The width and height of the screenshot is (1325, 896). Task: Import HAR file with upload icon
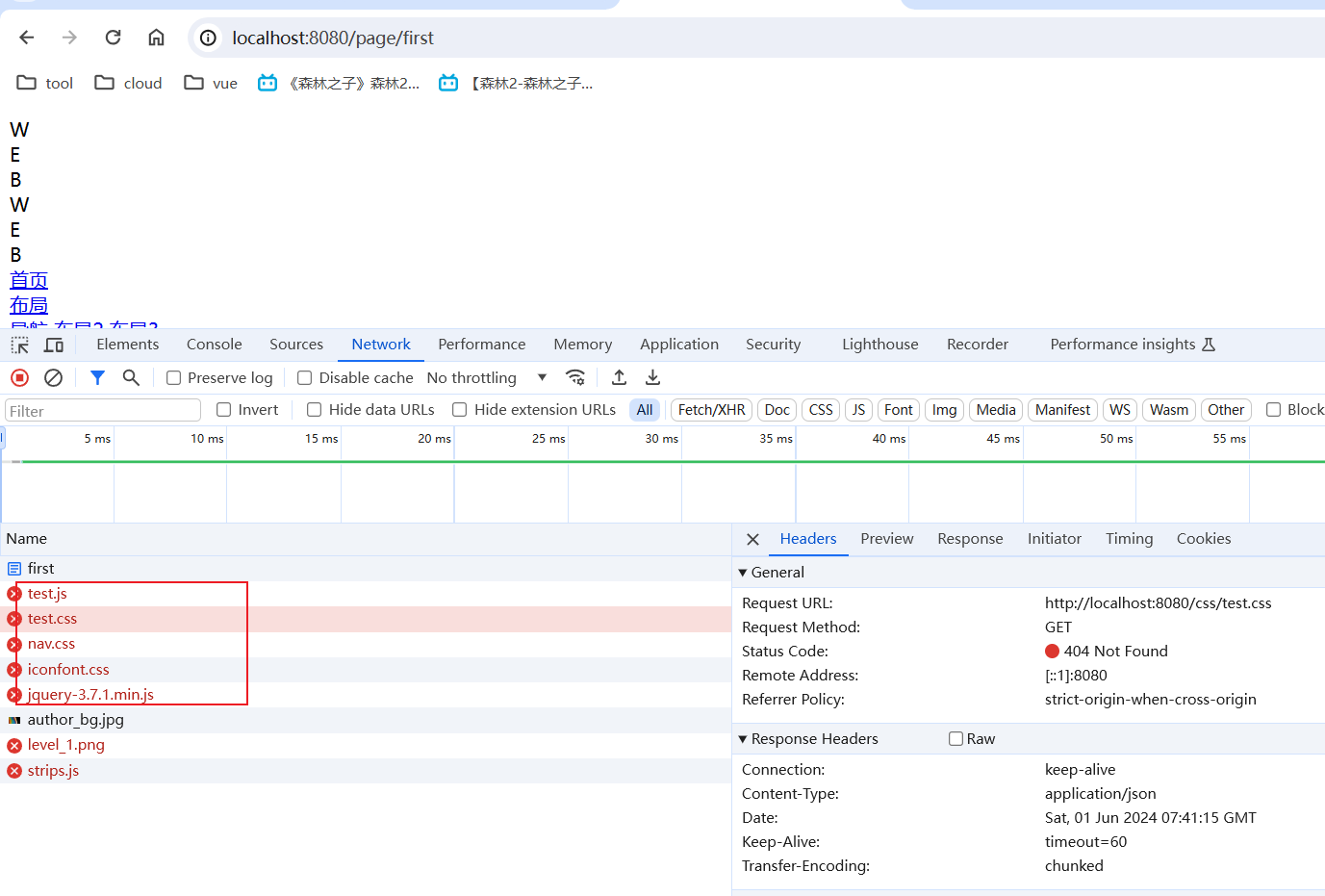click(619, 377)
